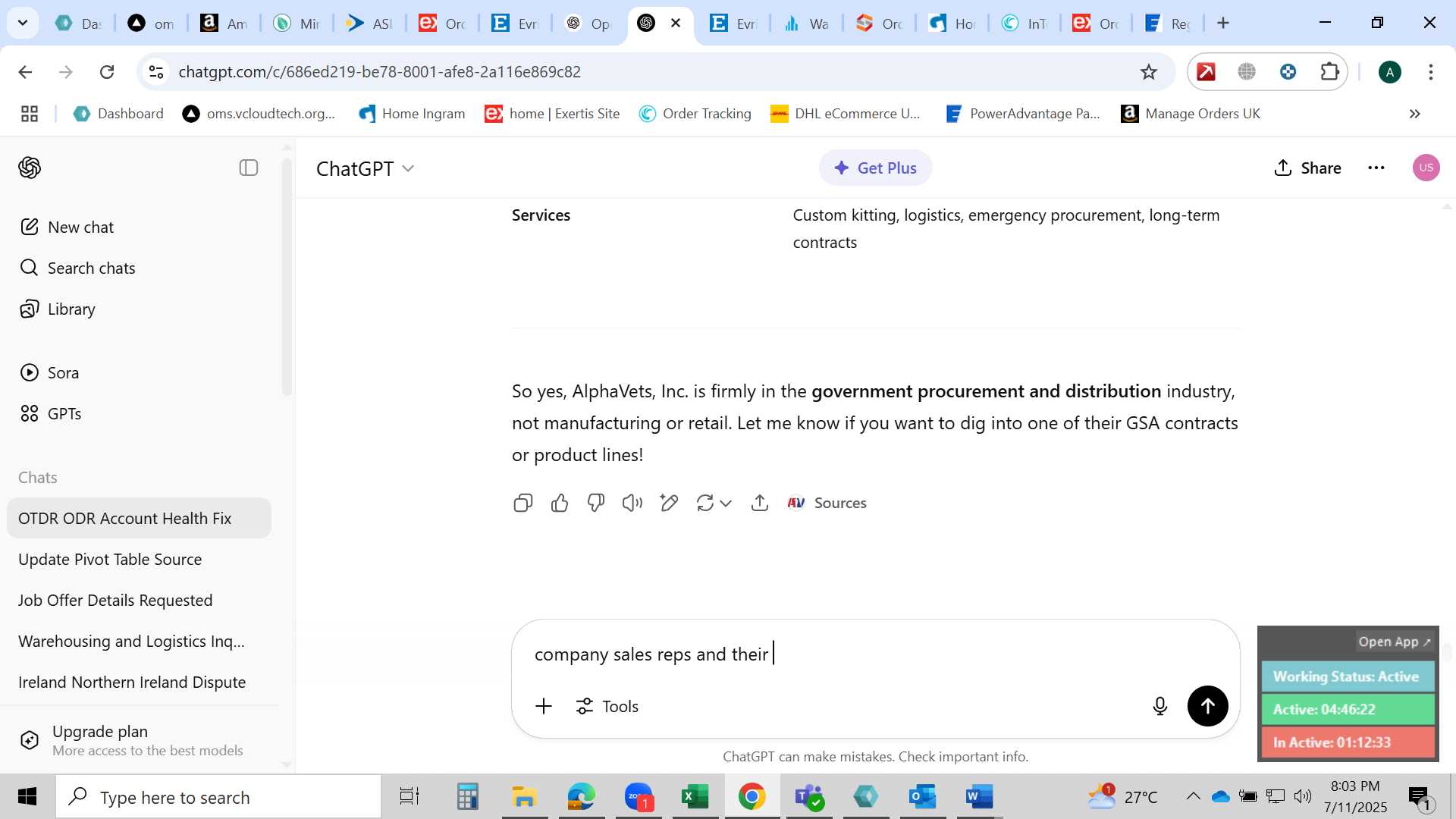Screen dimensions: 1456x819
Task: Reload the current page
Action: tap(107, 72)
